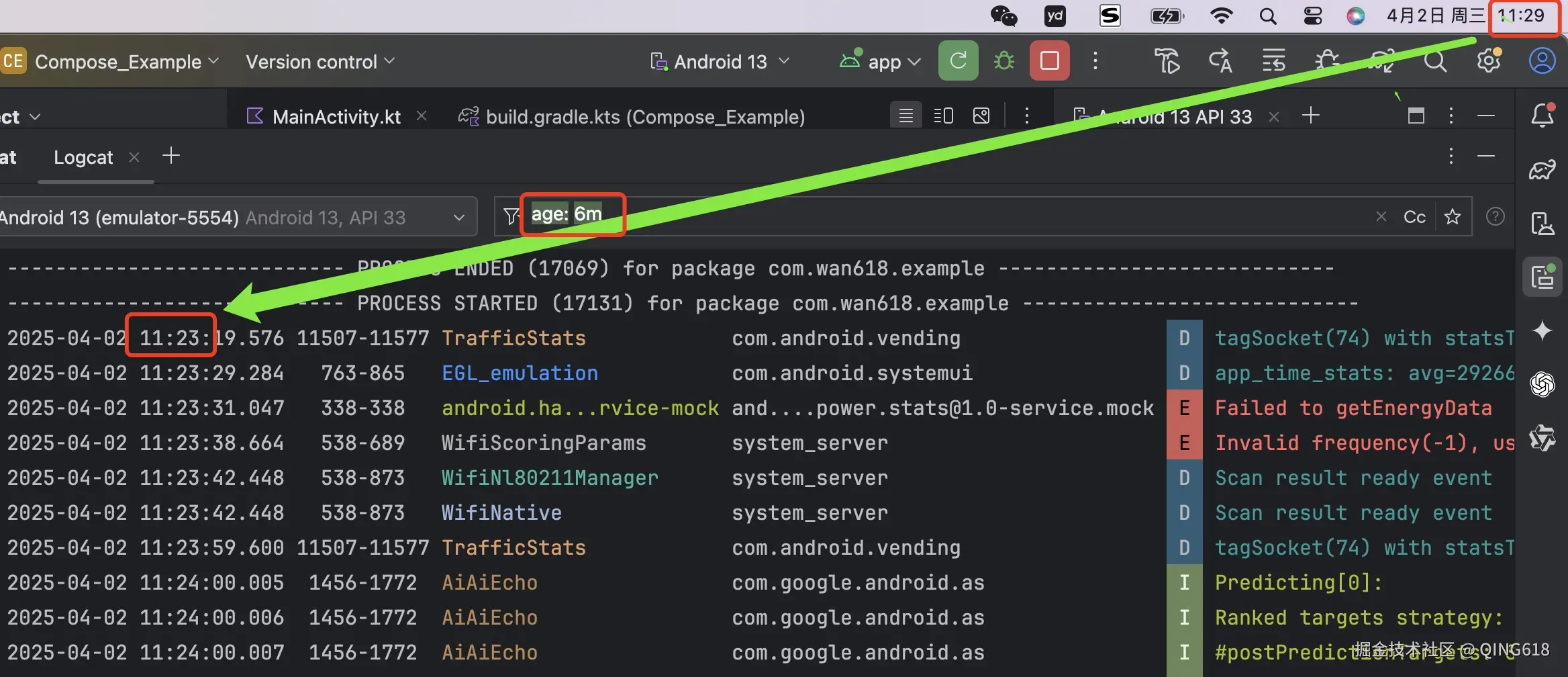Open the Android 13 emulator-5554 device selector
1568x677 pixels.
[235, 217]
